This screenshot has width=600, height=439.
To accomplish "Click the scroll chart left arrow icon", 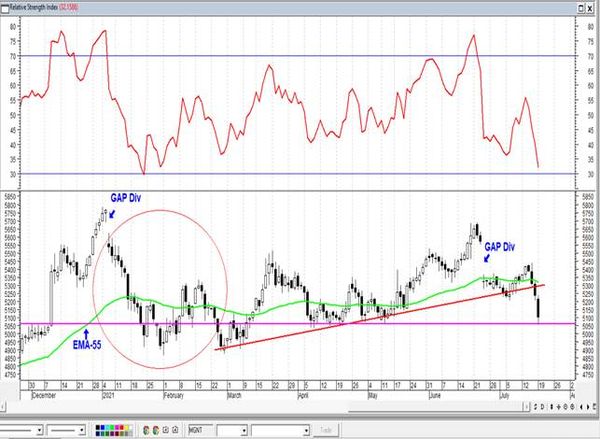I will click(582, 407).
